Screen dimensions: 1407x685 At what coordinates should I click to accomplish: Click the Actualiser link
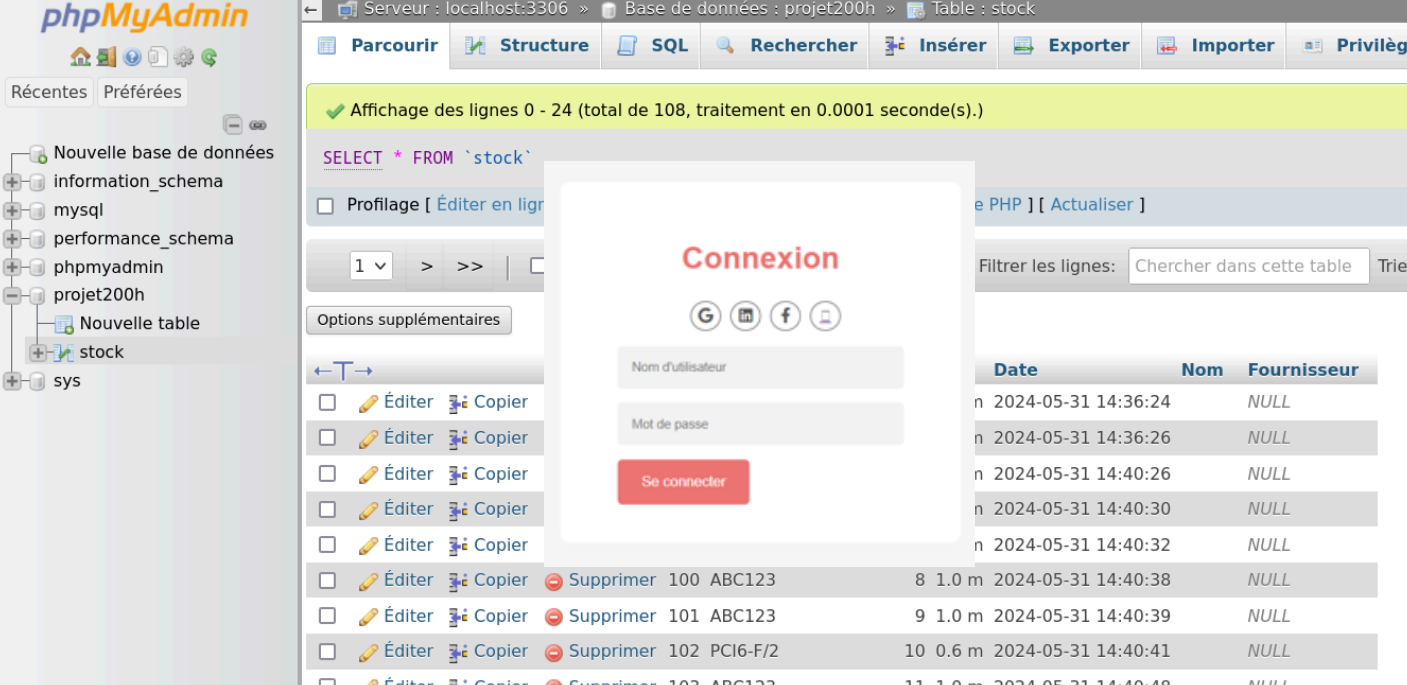pyautogui.click(x=1091, y=205)
